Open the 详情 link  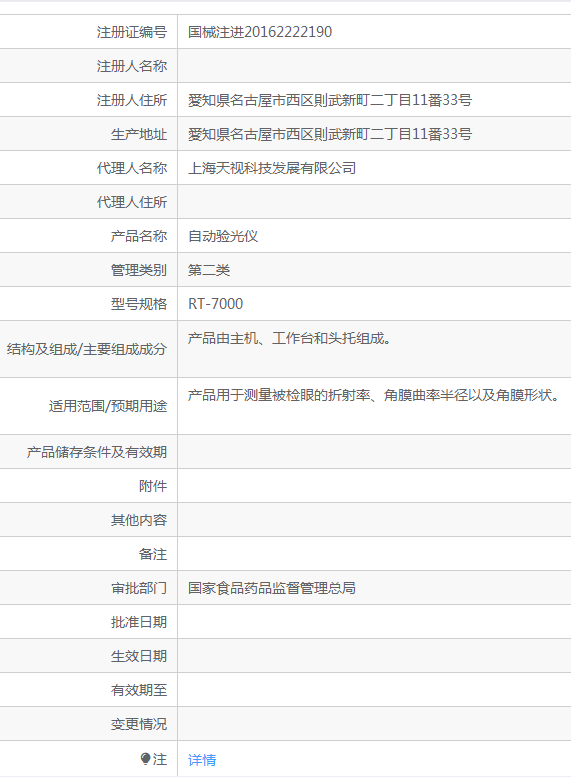click(202, 759)
